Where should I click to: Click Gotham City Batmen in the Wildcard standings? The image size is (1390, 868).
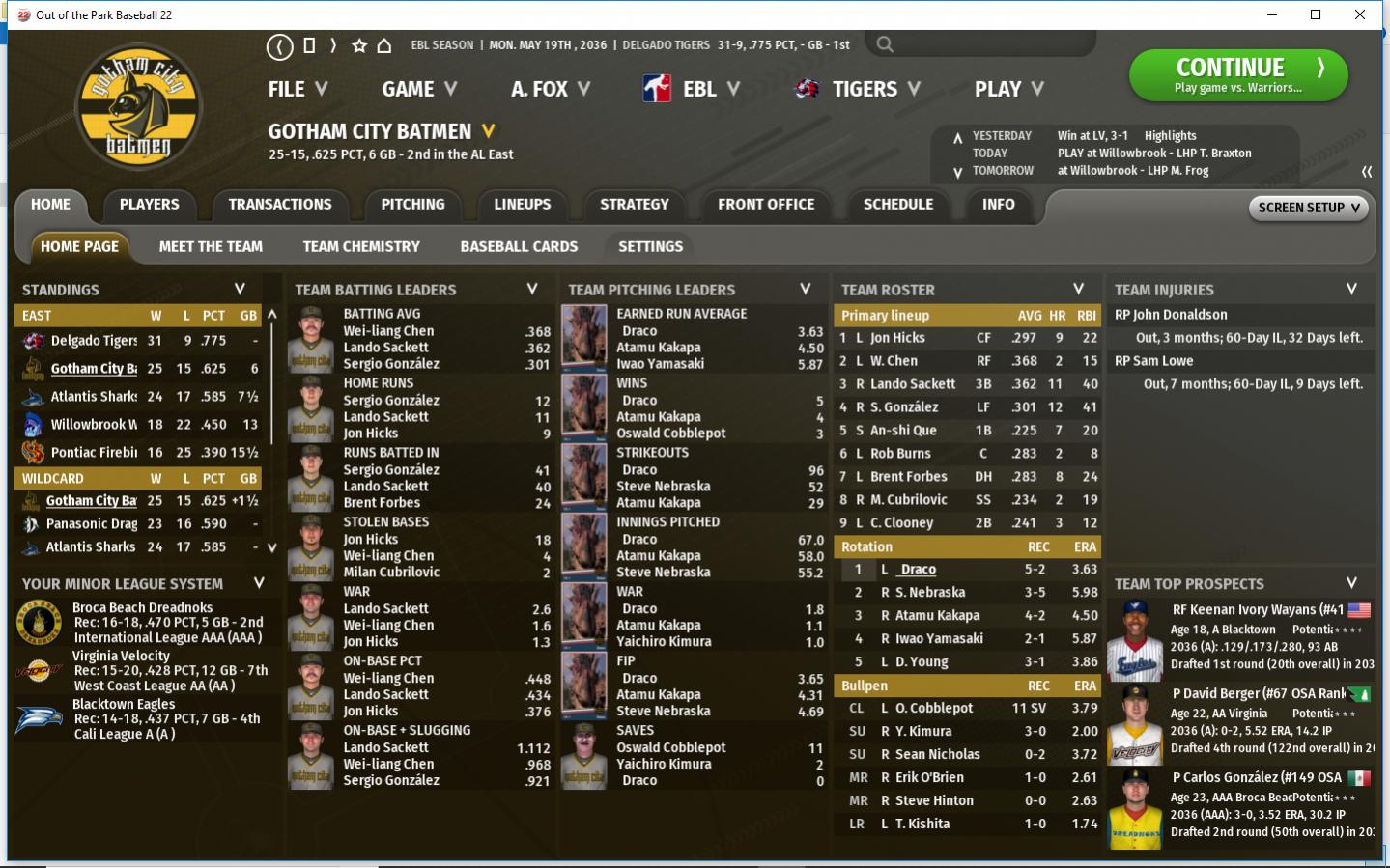click(92, 501)
